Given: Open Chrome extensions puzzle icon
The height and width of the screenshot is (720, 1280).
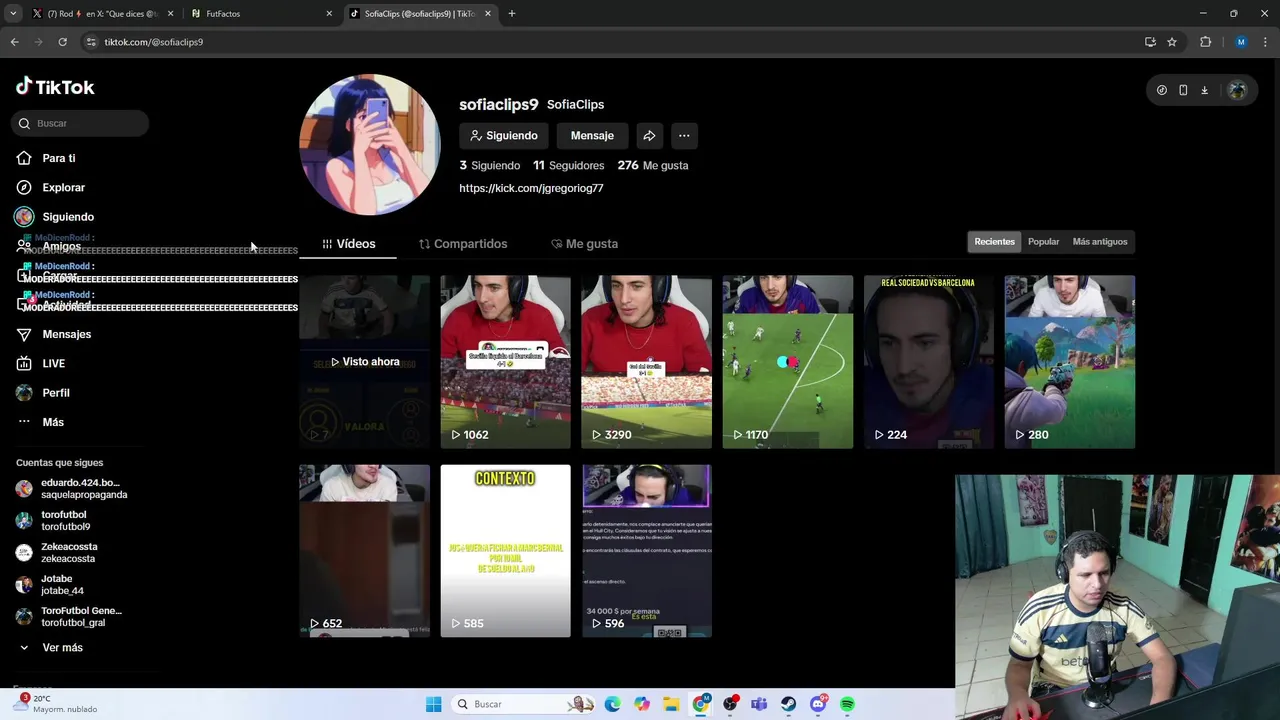Looking at the screenshot, I should coord(1205,42).
